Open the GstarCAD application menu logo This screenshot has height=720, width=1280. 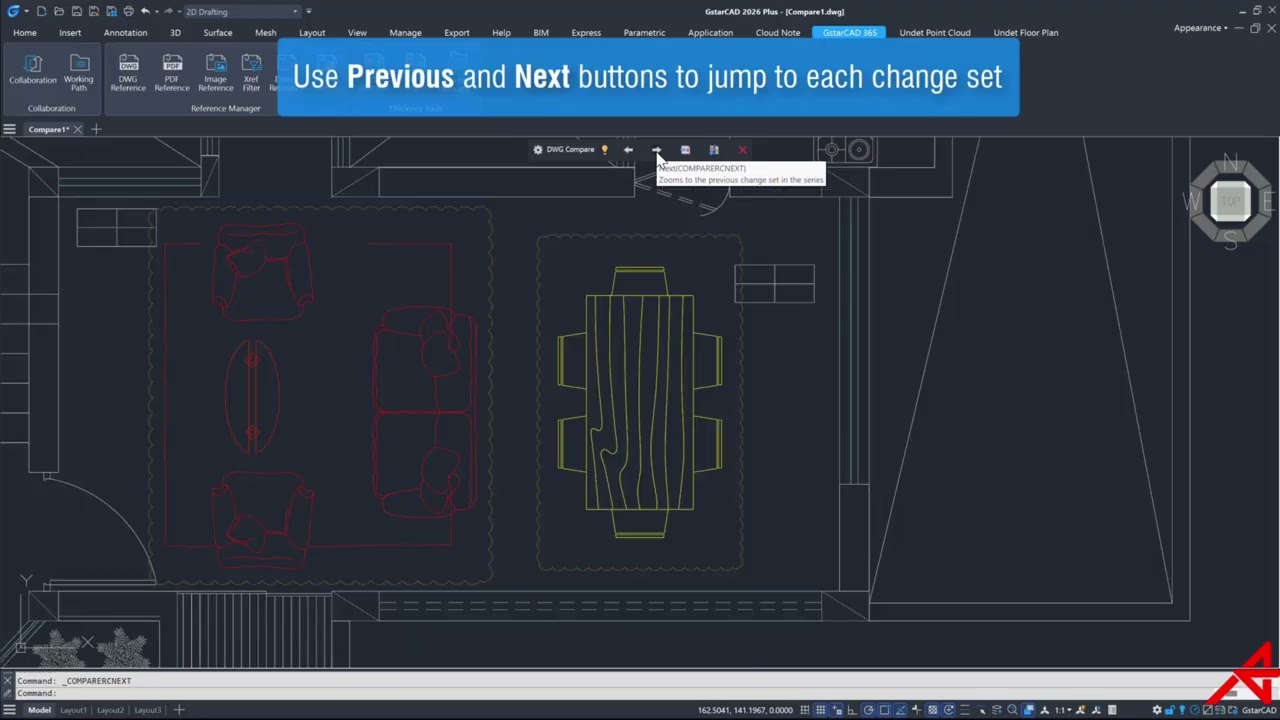pos(13,11)
